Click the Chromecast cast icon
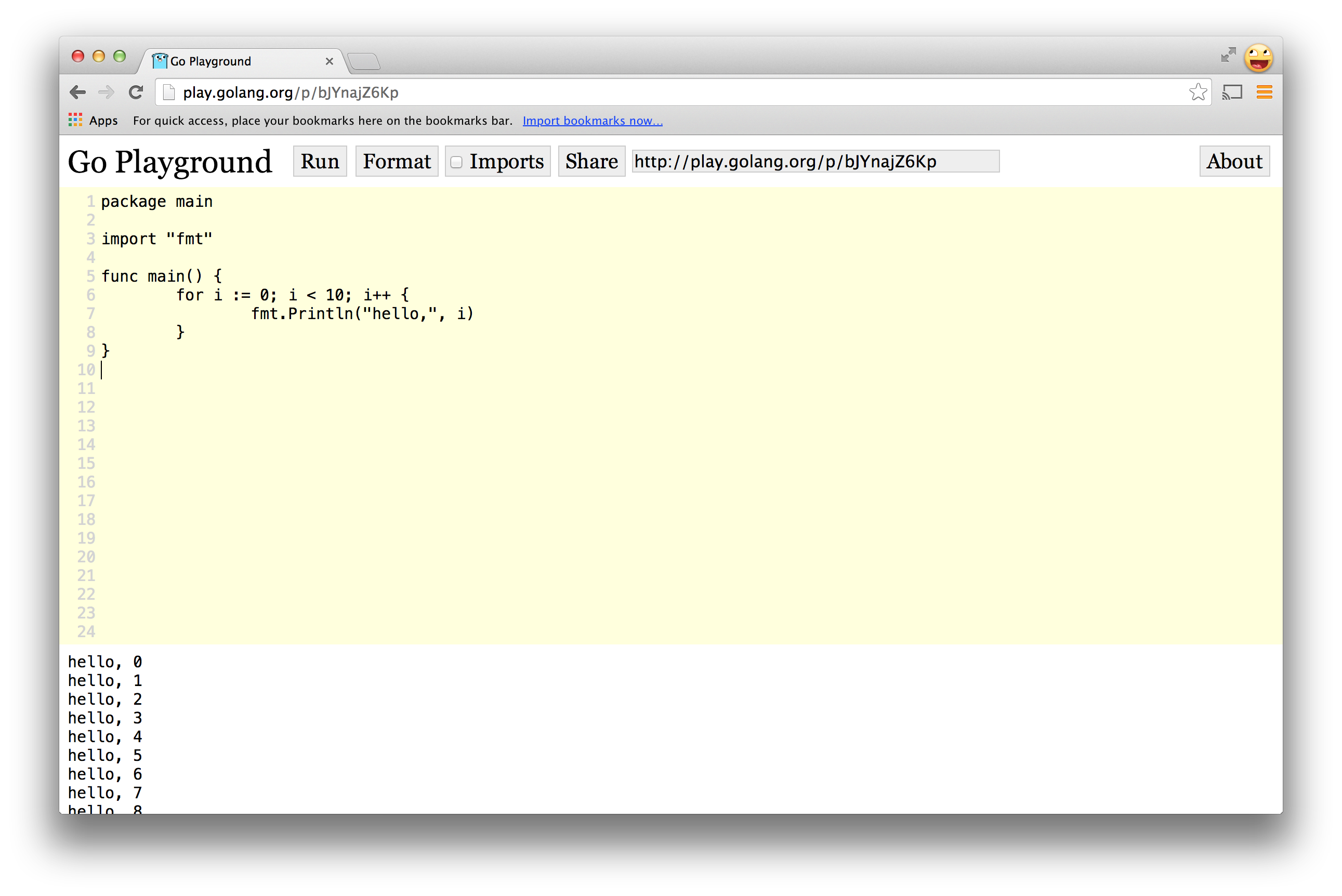Screen dimensions: 1342x896 tap(1232, 92)
